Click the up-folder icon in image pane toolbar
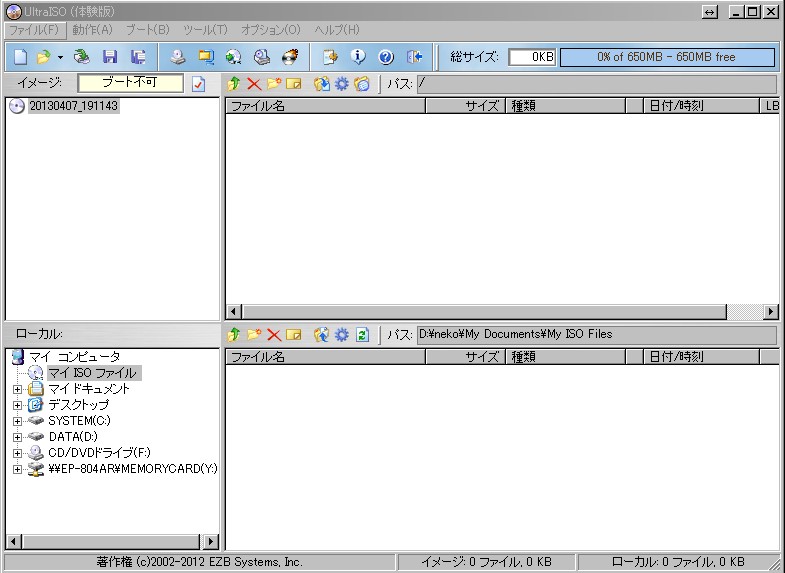This screenshot has width=785, height=573. [234, 84]
